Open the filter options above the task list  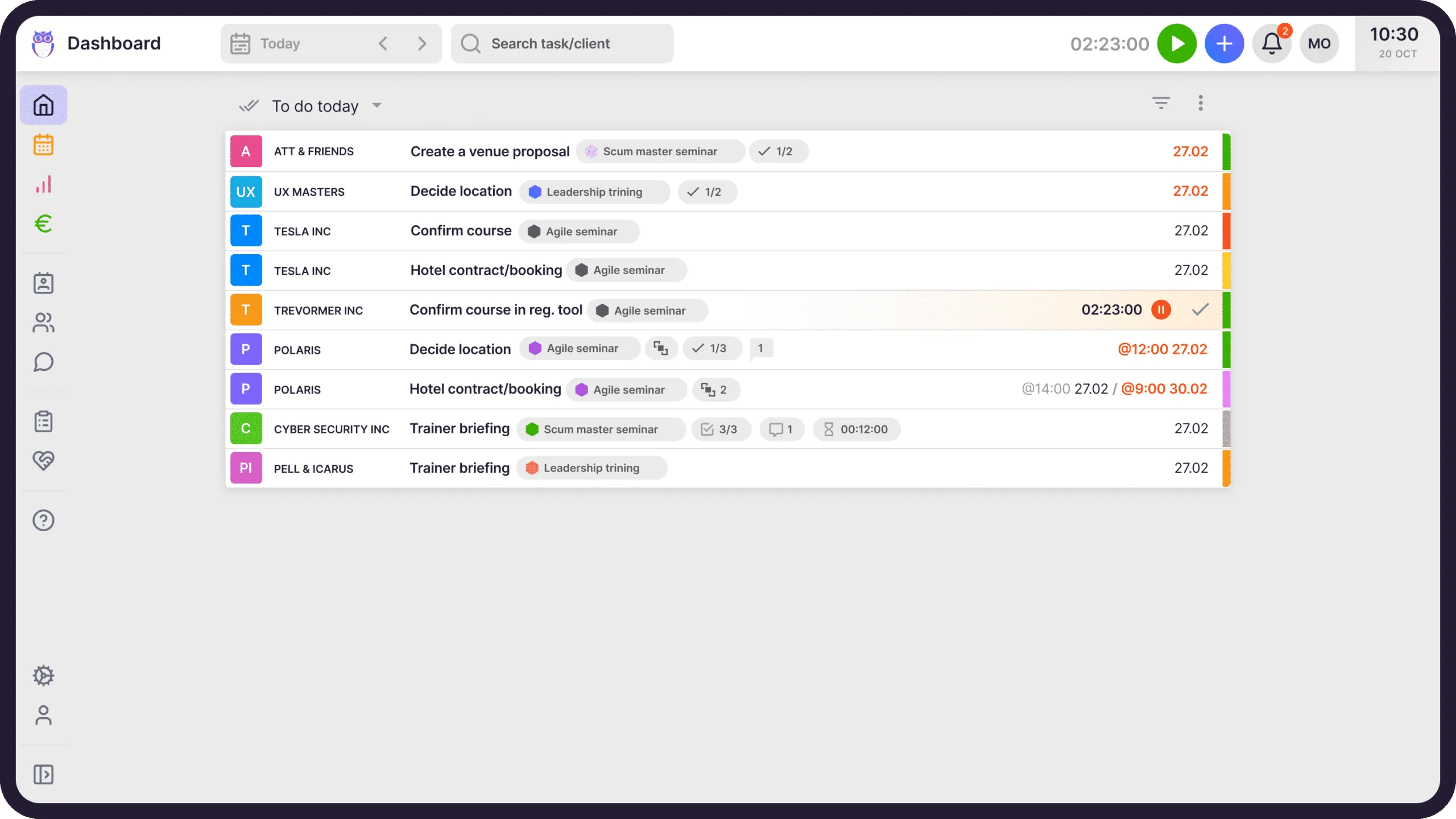1162,103
